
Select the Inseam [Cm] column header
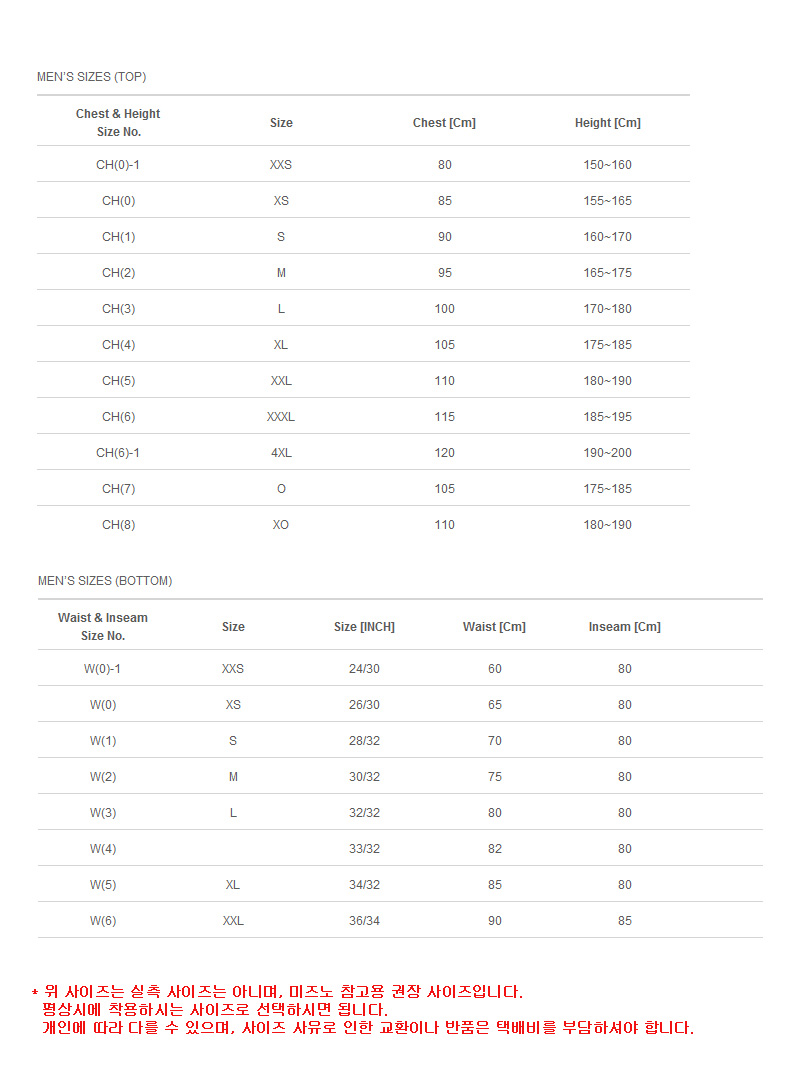click(x=624, y=627)
